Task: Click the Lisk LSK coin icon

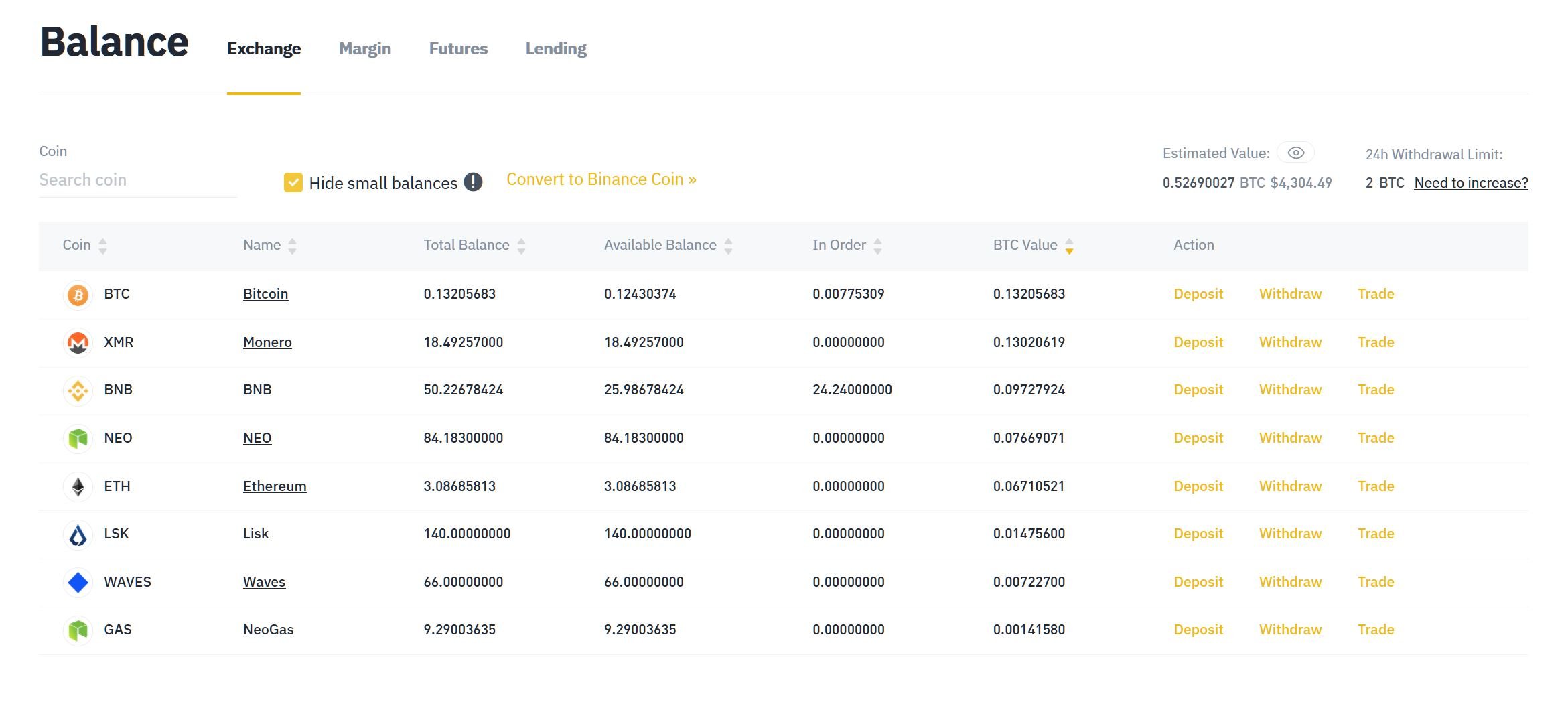Action: 78,534
